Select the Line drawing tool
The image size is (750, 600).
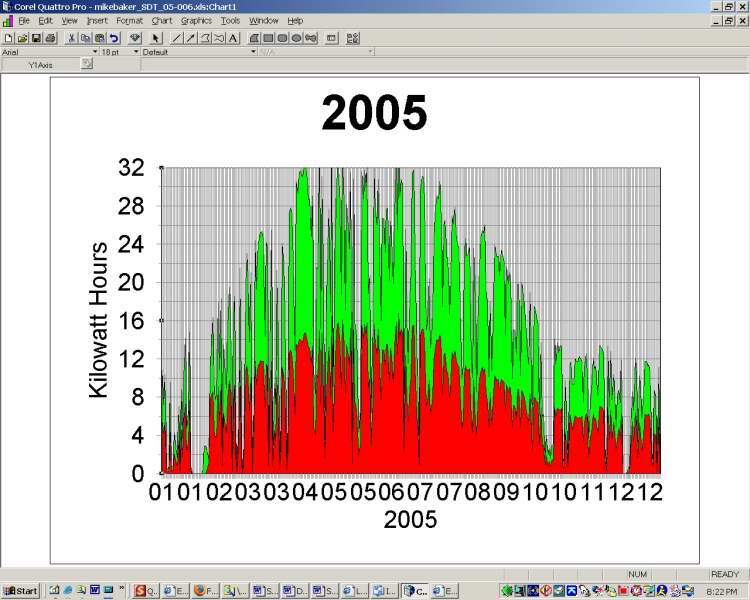pos(177,38)
